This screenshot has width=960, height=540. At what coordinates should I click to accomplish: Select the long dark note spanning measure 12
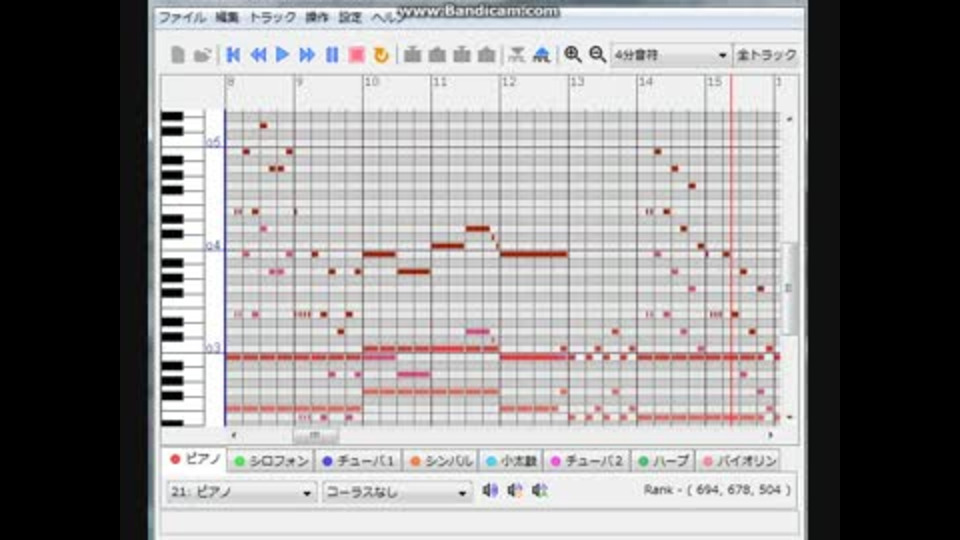pyautogui.click(x=534, y=254)
